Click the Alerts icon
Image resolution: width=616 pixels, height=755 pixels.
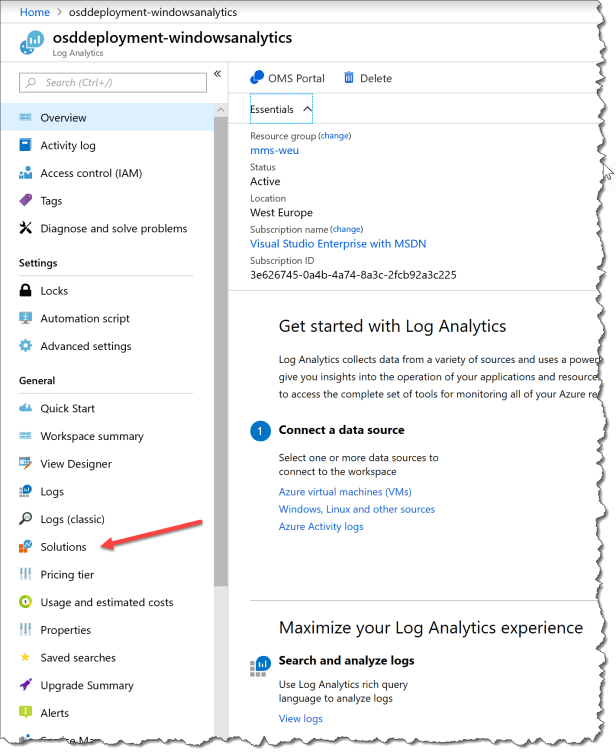[x=25, y=712]
